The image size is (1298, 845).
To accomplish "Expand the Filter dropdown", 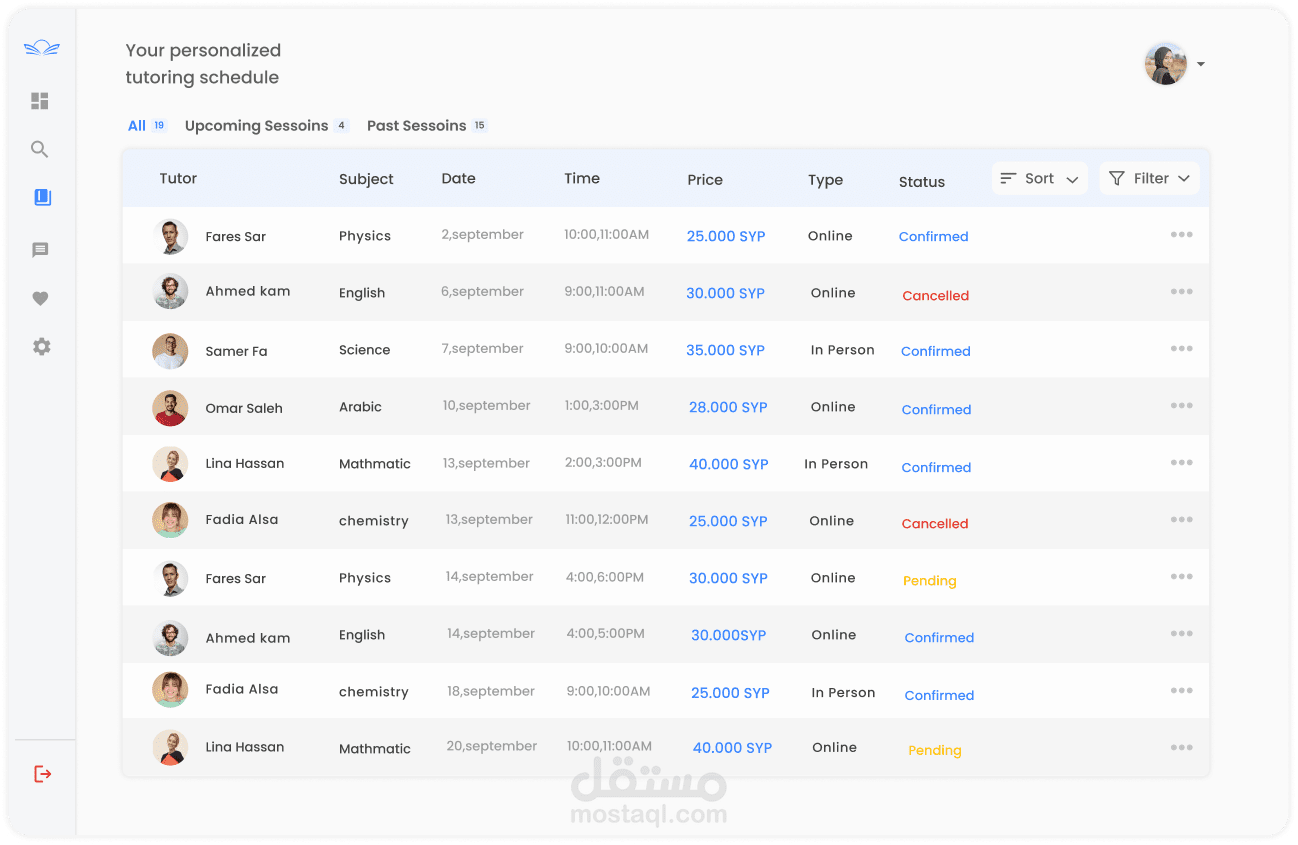I will pyautogui.click(x=1149, y=179).
